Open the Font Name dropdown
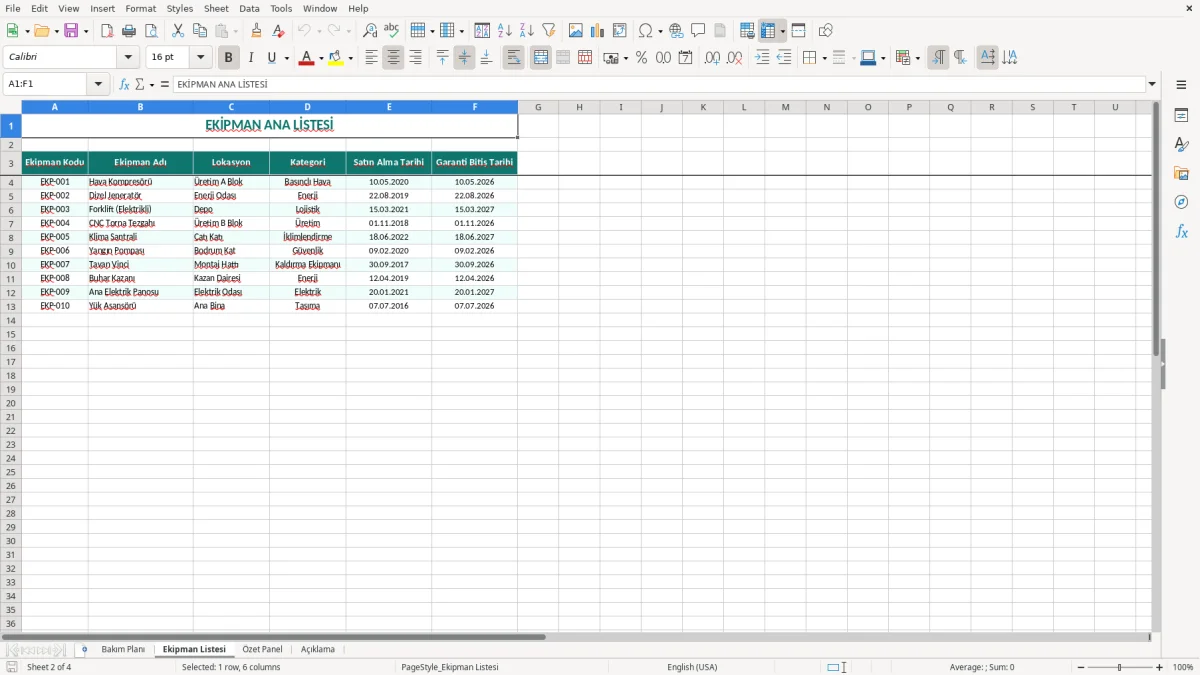 pyautogui.click(x=127, y=58)
